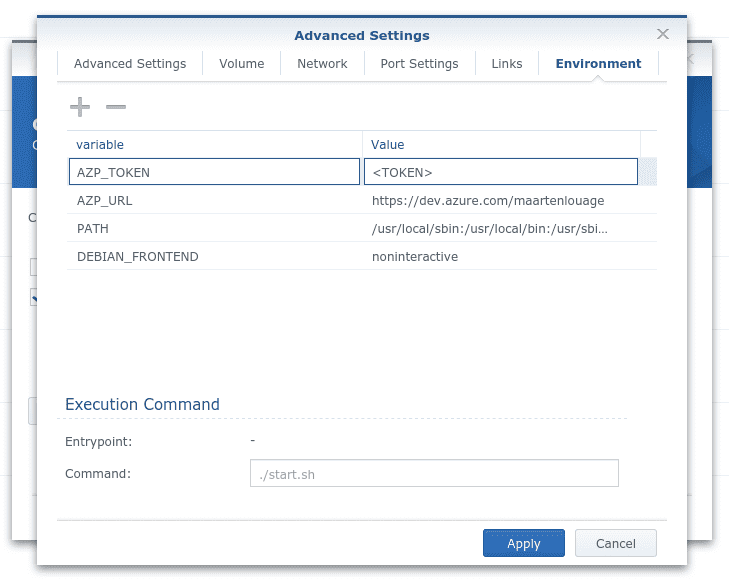729x581 pixels.
Task: Select the AZP_URL variable row
Action: point(362,200)
